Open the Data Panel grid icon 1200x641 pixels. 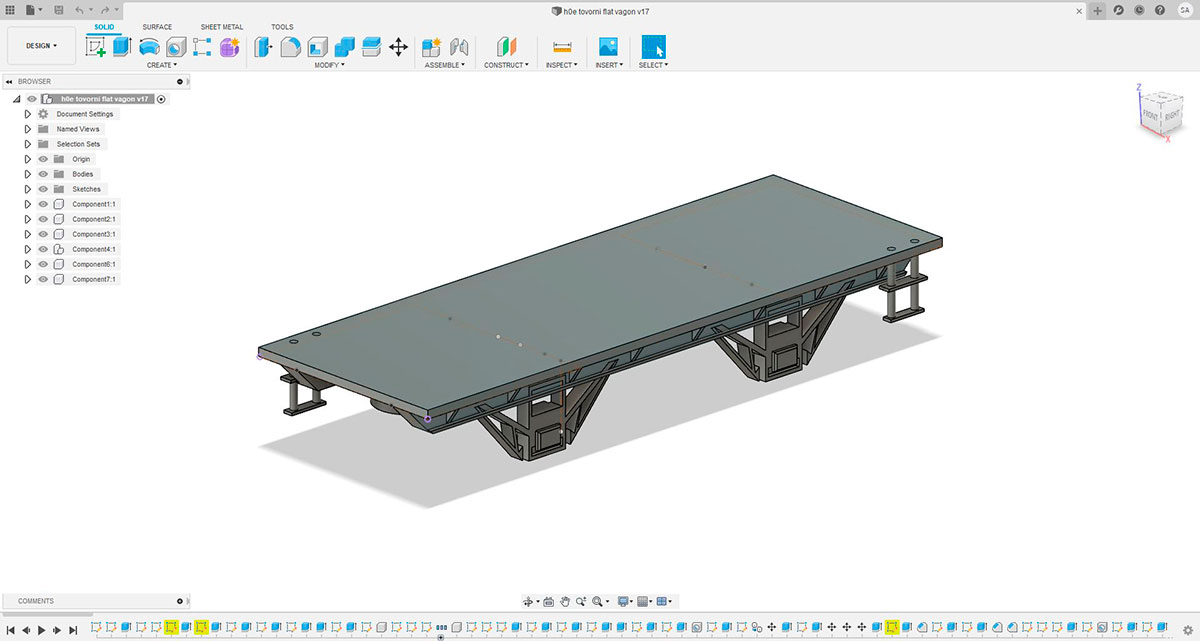pyautogui.click(x=10, y=10)
